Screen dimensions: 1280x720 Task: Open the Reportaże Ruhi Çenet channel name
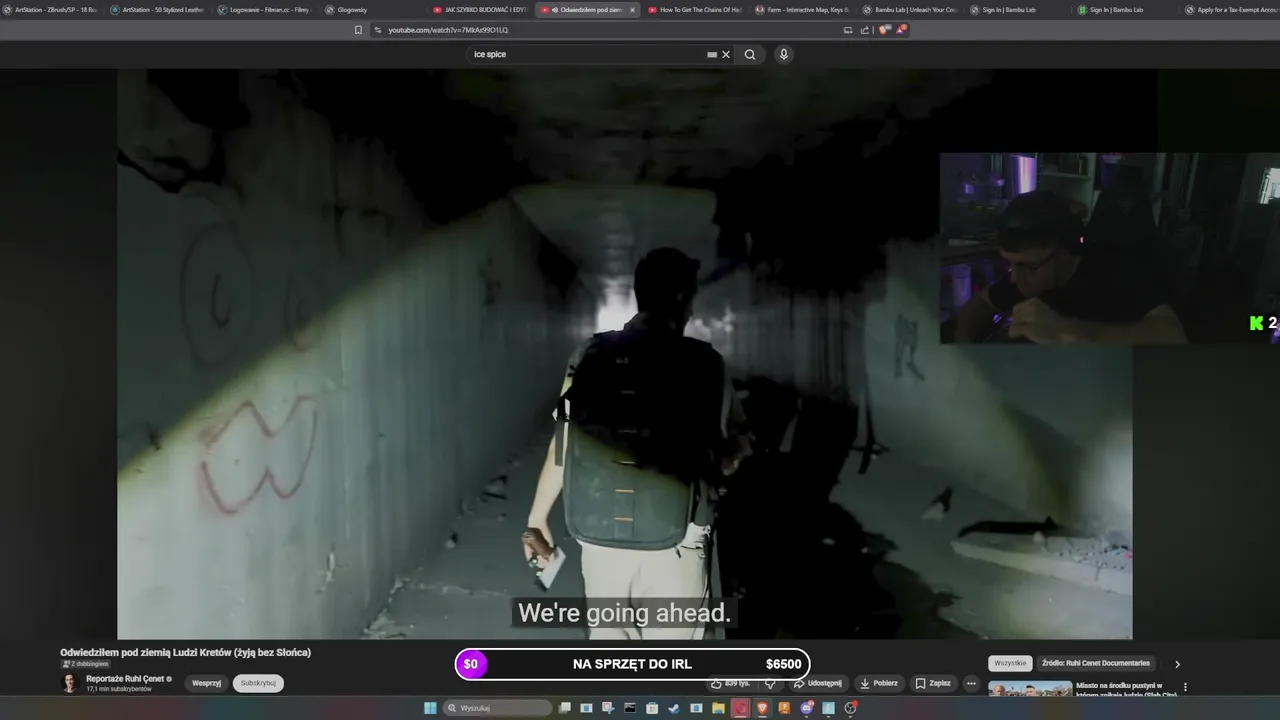click(x=125, y=679)
